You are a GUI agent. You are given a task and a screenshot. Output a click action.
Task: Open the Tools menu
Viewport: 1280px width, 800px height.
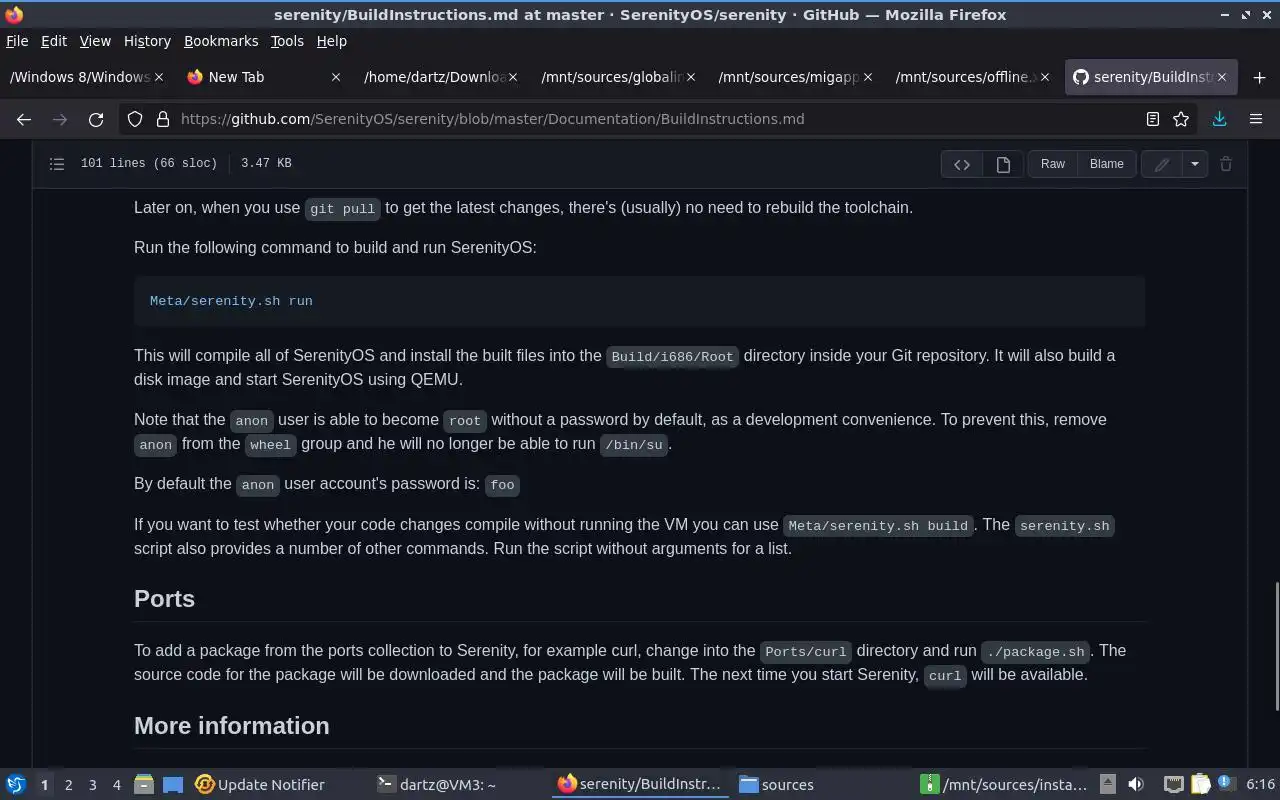tap(287, 41)
